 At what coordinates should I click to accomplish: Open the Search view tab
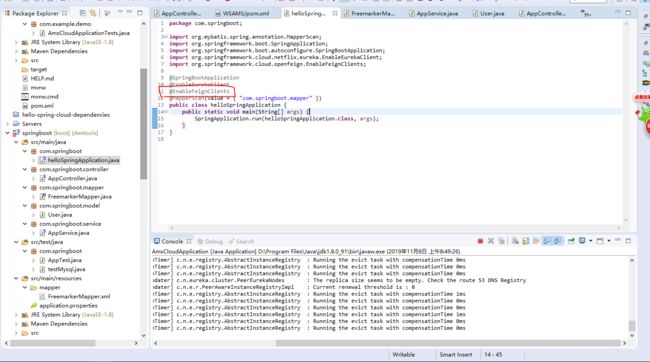[242, 241]
